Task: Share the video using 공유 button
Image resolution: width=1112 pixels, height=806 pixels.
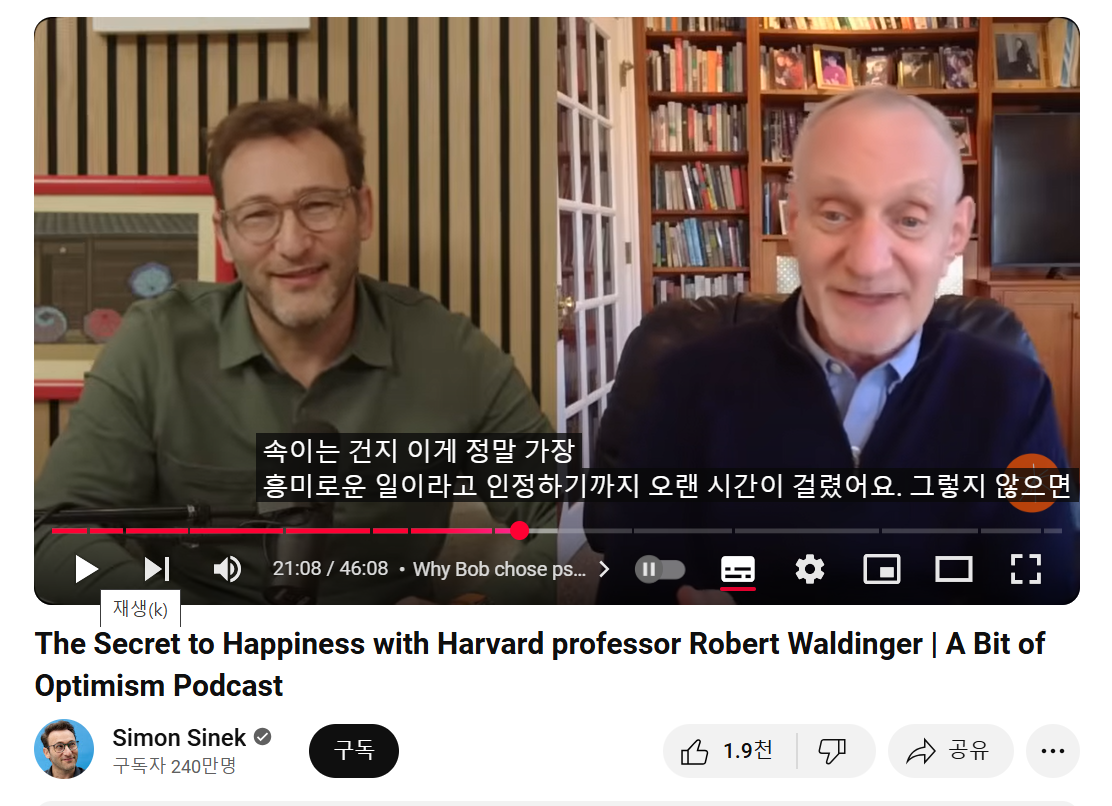Action: pyautogui.click(x=950, y=751)
